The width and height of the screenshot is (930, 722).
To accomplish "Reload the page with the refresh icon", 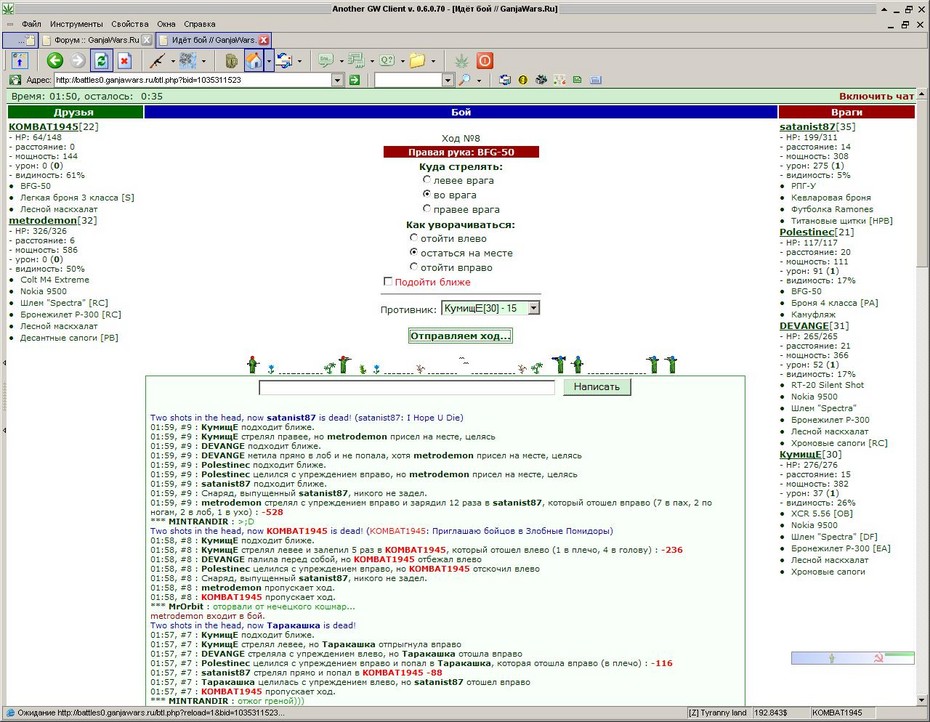I will 101,61.
